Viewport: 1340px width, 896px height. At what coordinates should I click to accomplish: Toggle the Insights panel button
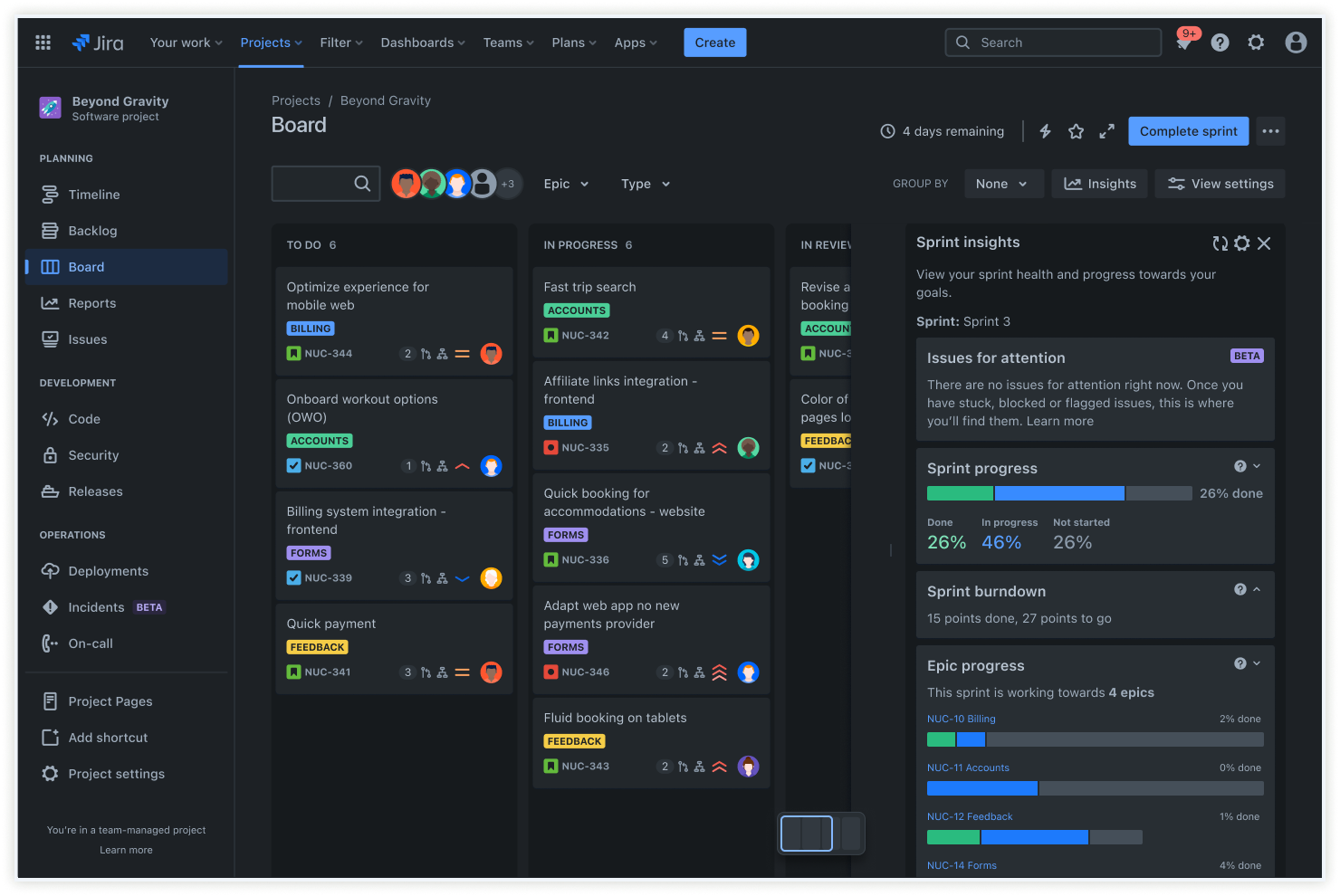[x=1099, y=183]
